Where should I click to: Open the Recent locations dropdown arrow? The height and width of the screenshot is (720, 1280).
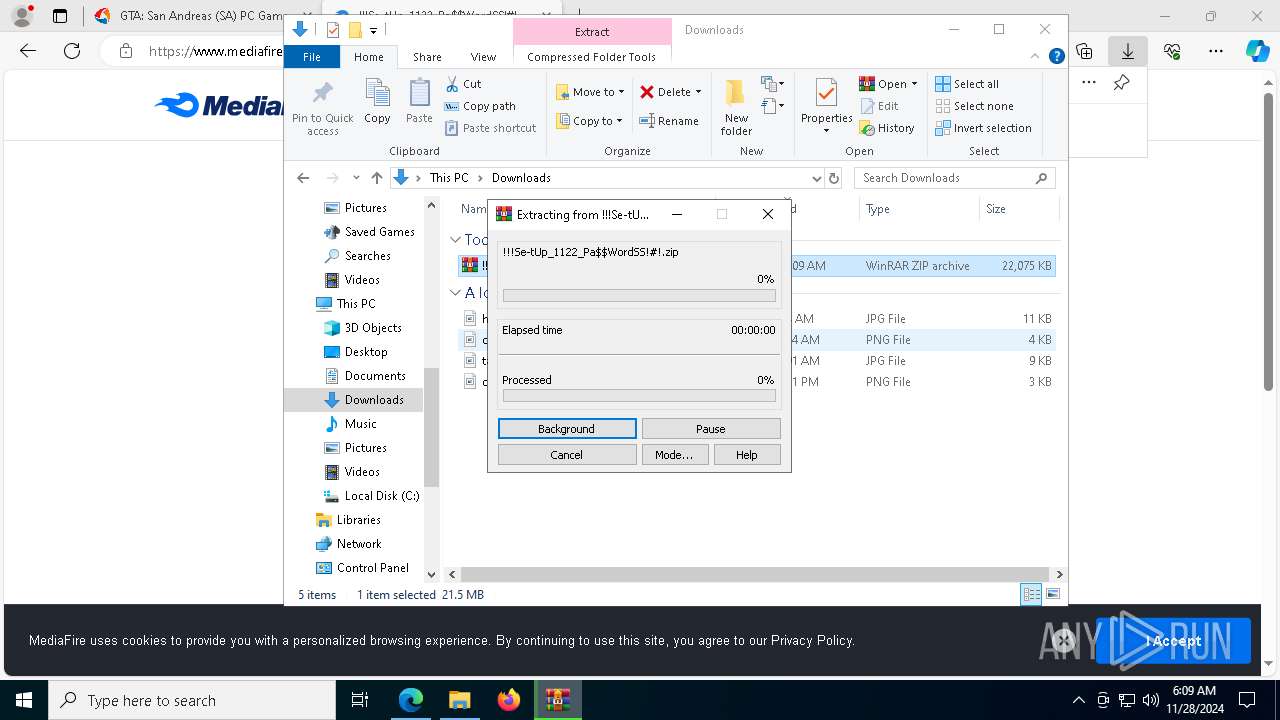(x=356, y=178)
